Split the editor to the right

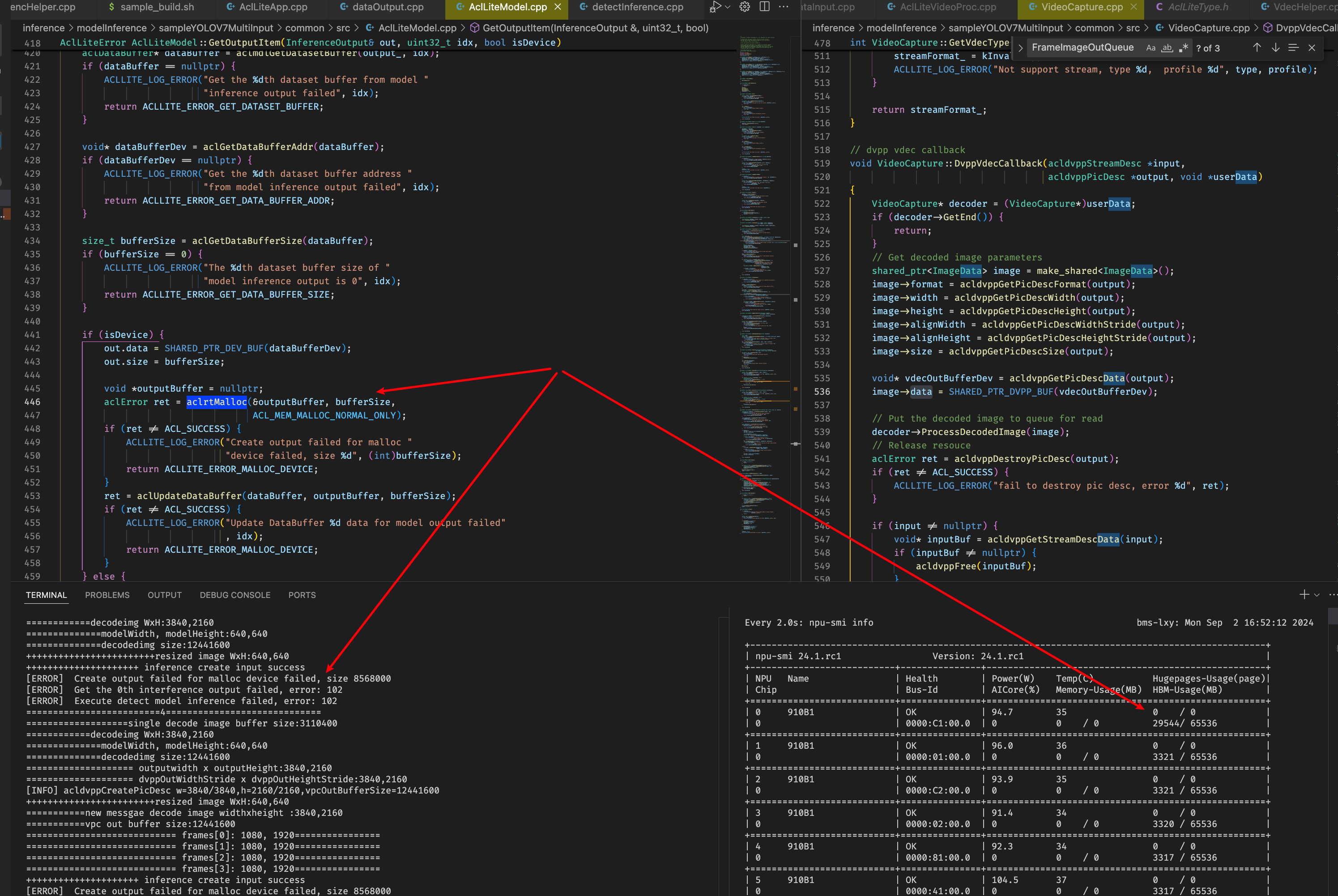point(764,7)
